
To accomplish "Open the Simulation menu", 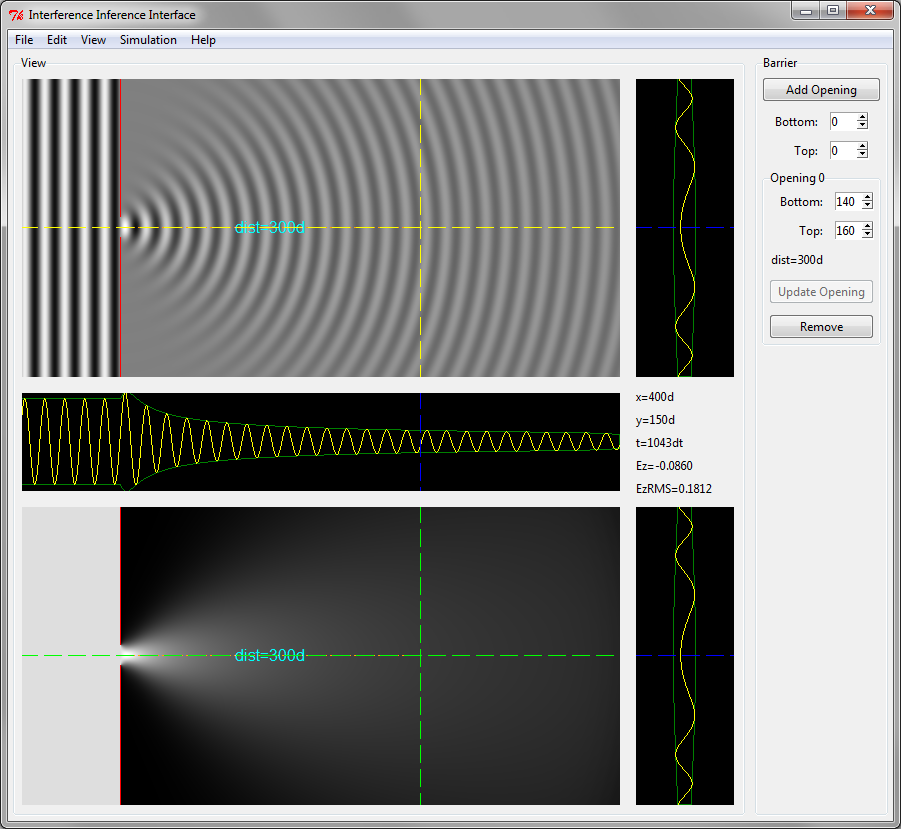I will click(148, 40).
